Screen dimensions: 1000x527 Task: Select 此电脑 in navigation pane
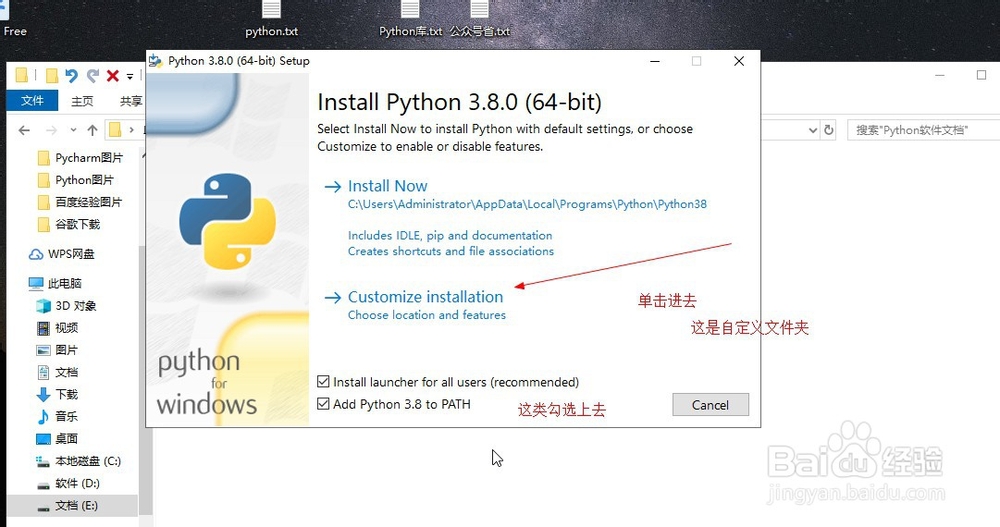tap(55, 283)
